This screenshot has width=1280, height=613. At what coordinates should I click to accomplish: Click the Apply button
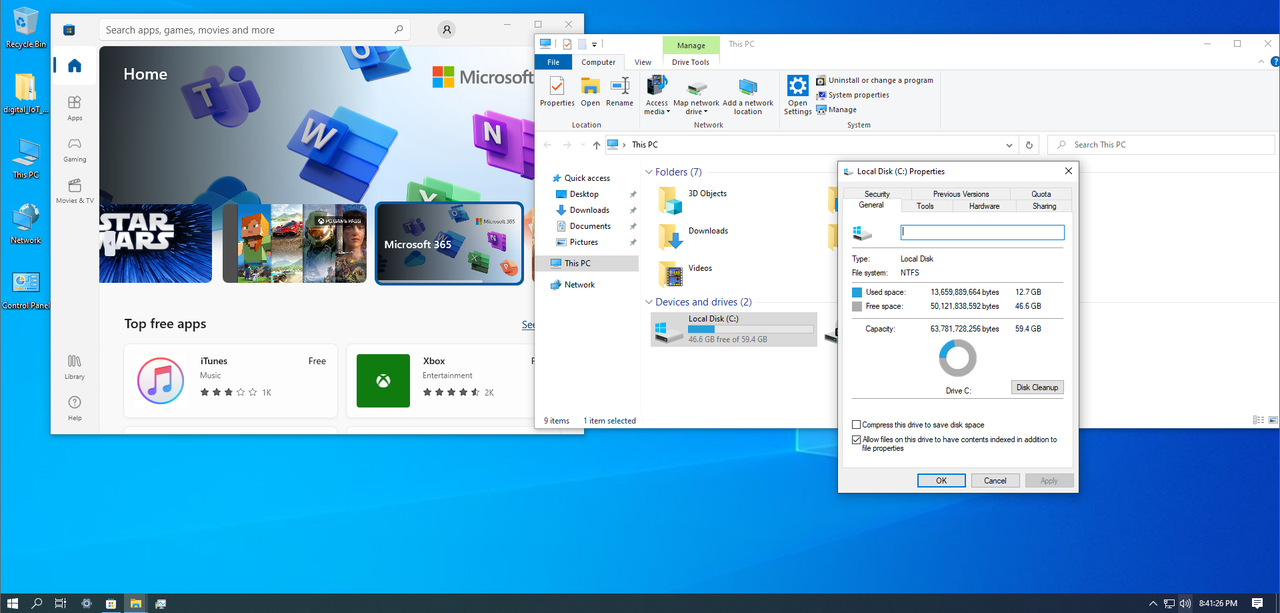[1049, 481]
